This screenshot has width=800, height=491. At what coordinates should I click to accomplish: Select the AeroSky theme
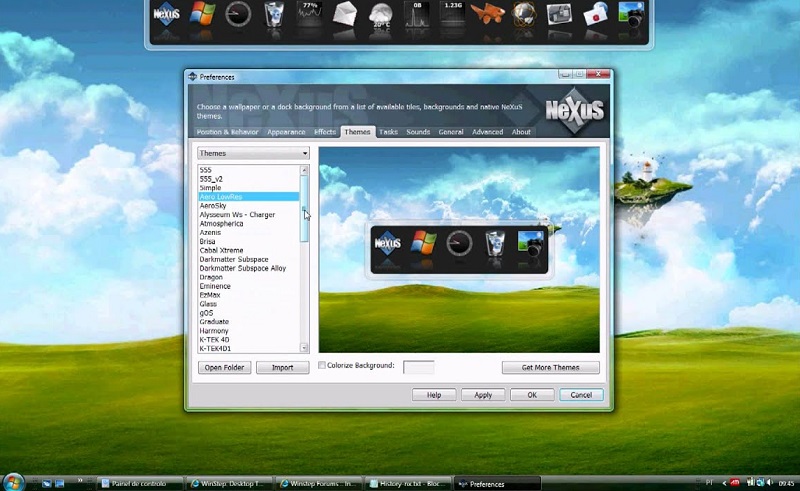coord(248,206)
